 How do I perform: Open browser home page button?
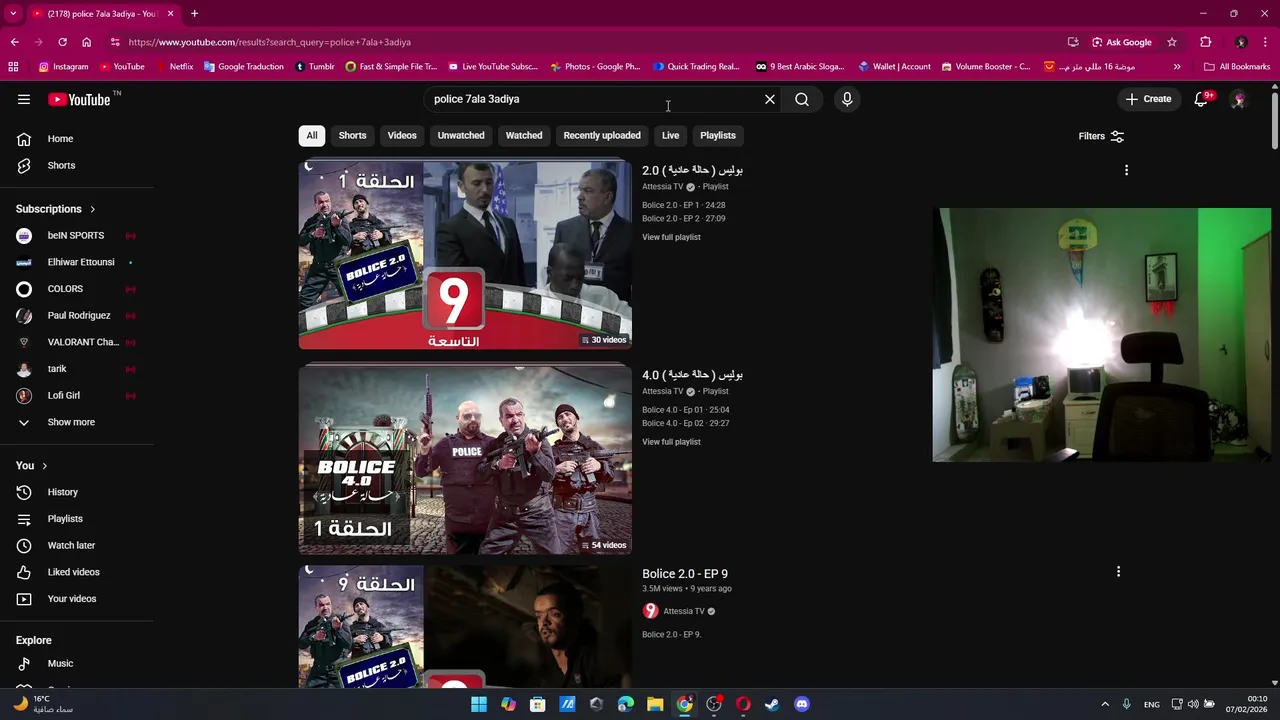(x=86, y=42)
